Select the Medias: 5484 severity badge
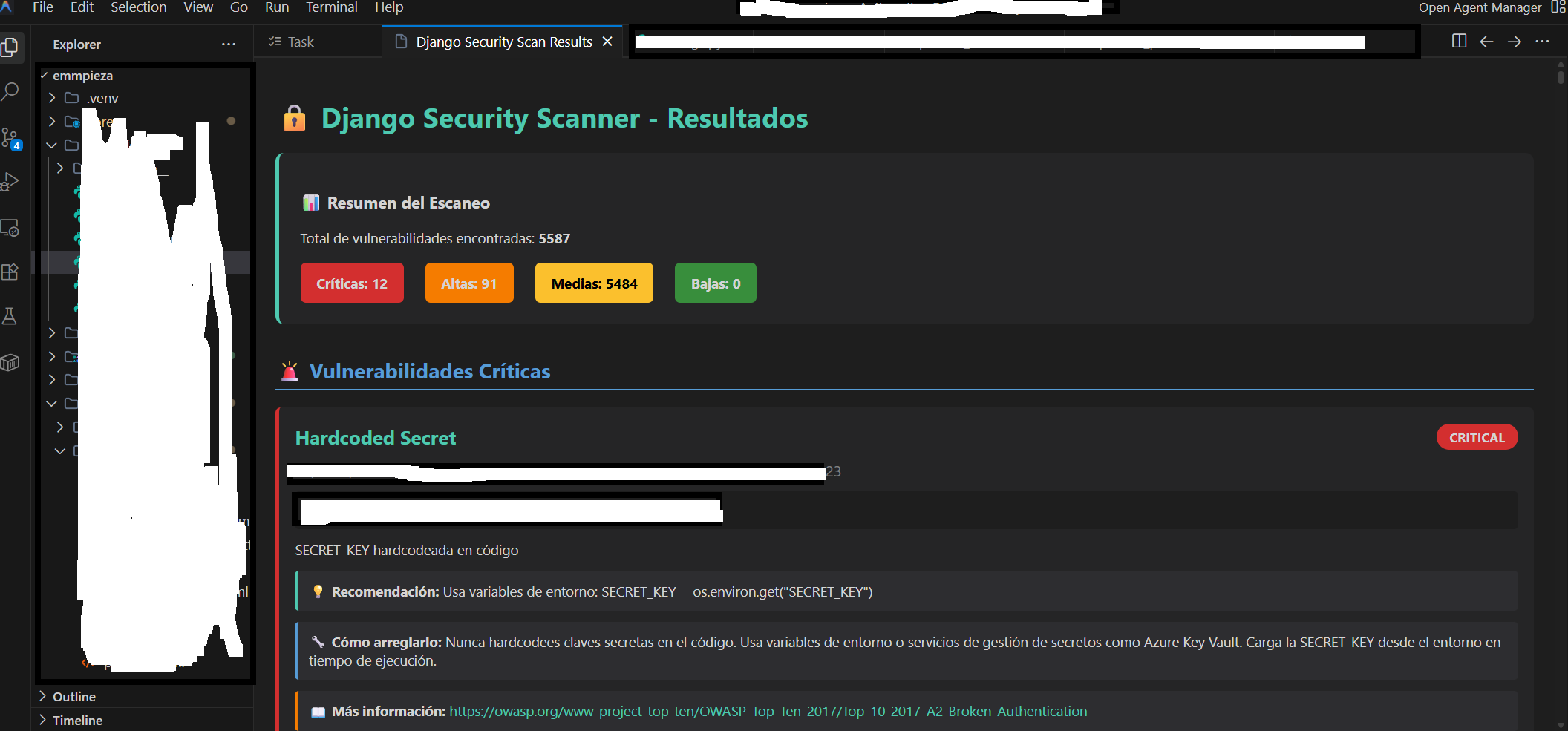This screenshot has width=1568, height=731. pos(593,283)
